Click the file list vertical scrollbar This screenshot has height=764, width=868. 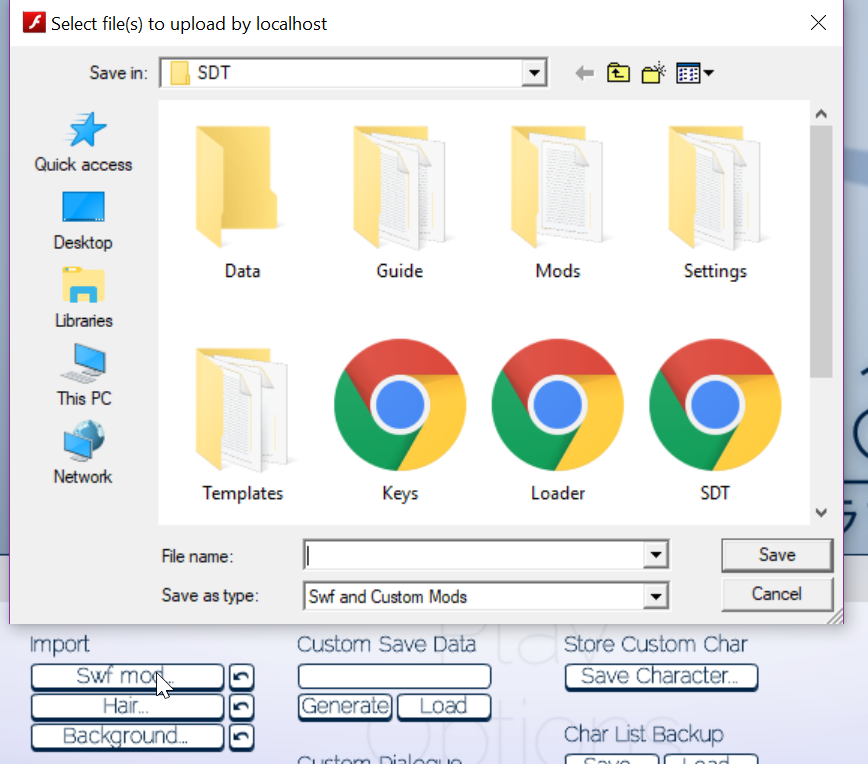[x=821, y=250]
